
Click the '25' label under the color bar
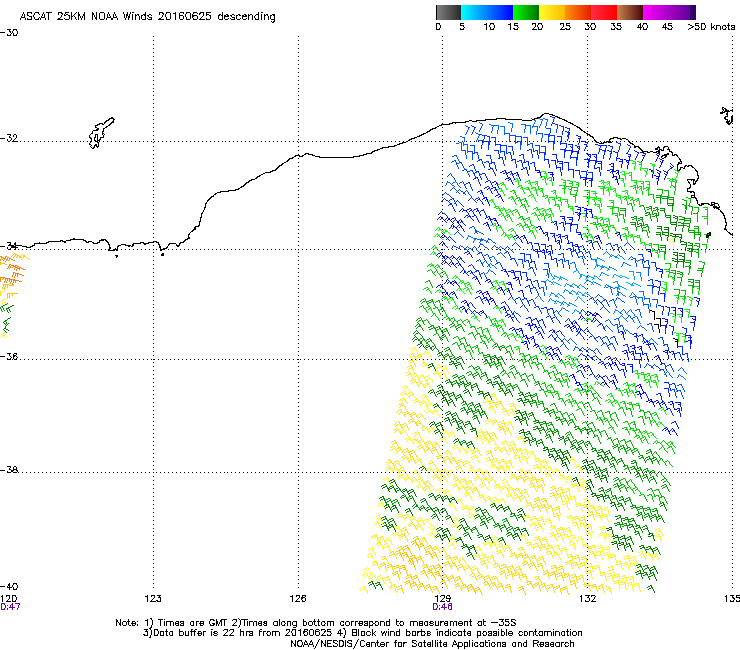[565, 27]
